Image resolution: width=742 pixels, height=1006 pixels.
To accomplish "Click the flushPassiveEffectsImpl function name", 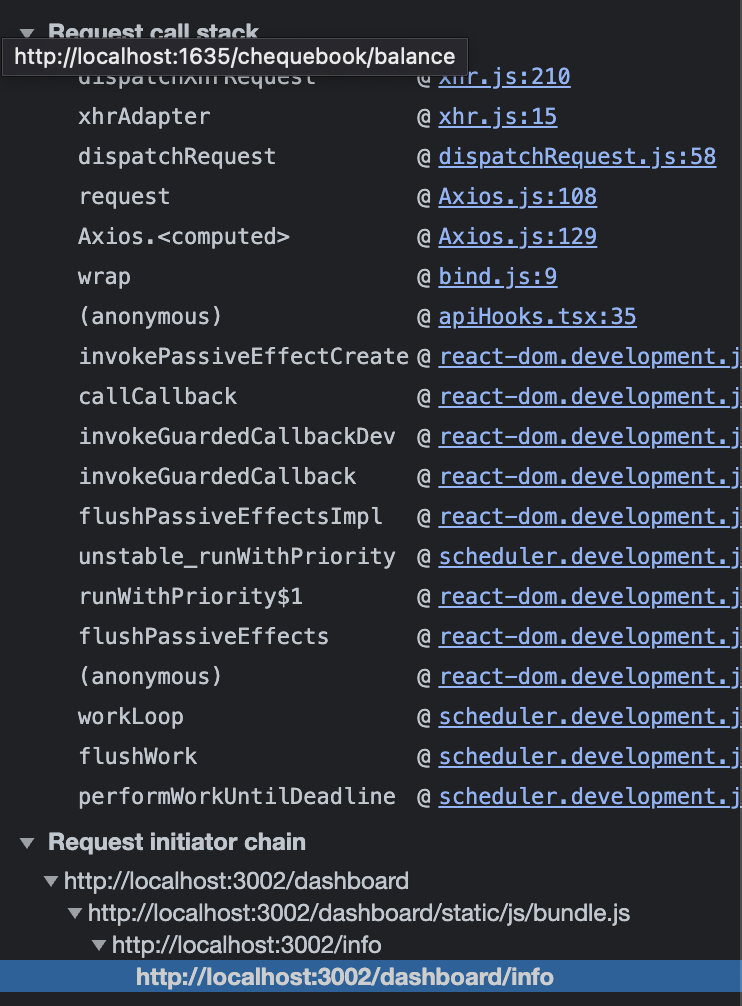I will 230,516.
